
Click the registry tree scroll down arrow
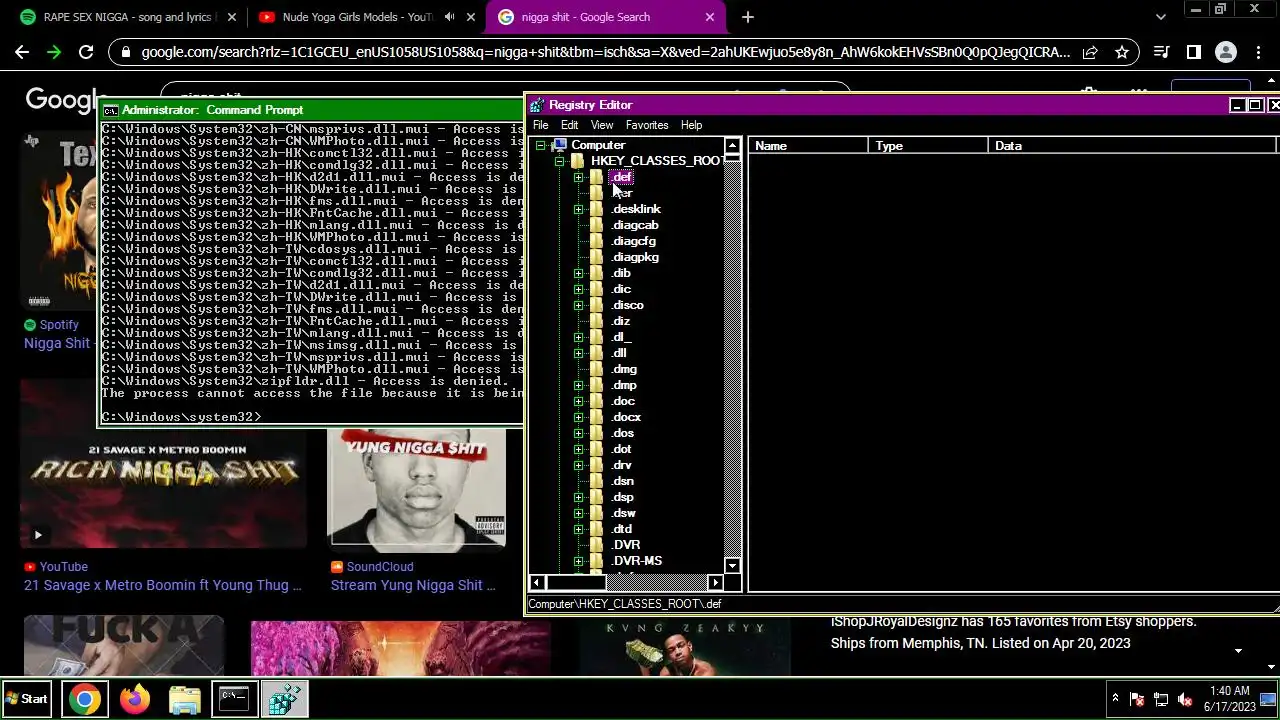point(732,566)
